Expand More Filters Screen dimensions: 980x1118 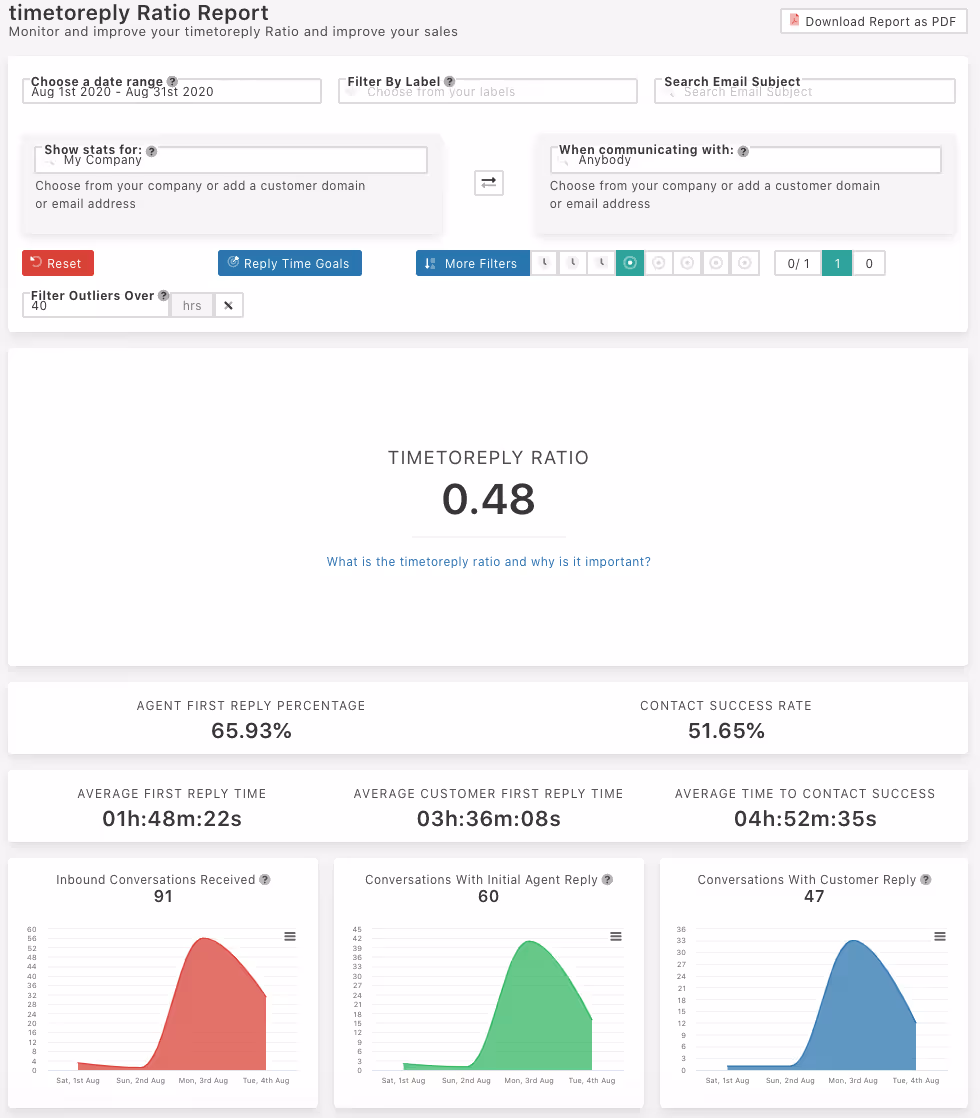473,263
